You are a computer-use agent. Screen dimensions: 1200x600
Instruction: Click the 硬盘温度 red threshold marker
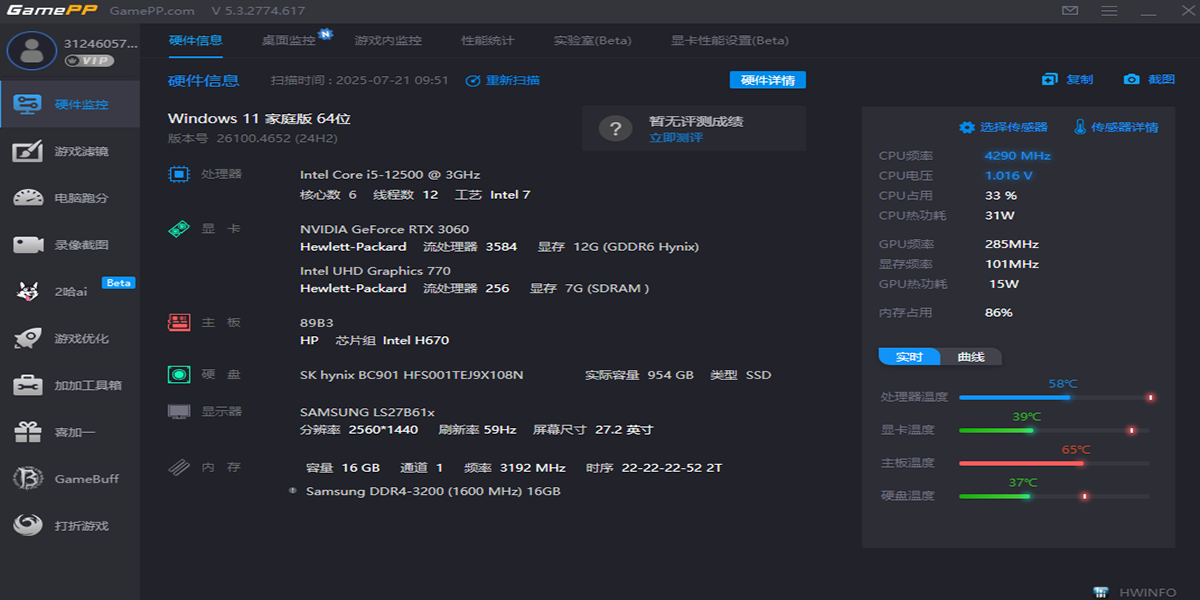point(1083,496)
